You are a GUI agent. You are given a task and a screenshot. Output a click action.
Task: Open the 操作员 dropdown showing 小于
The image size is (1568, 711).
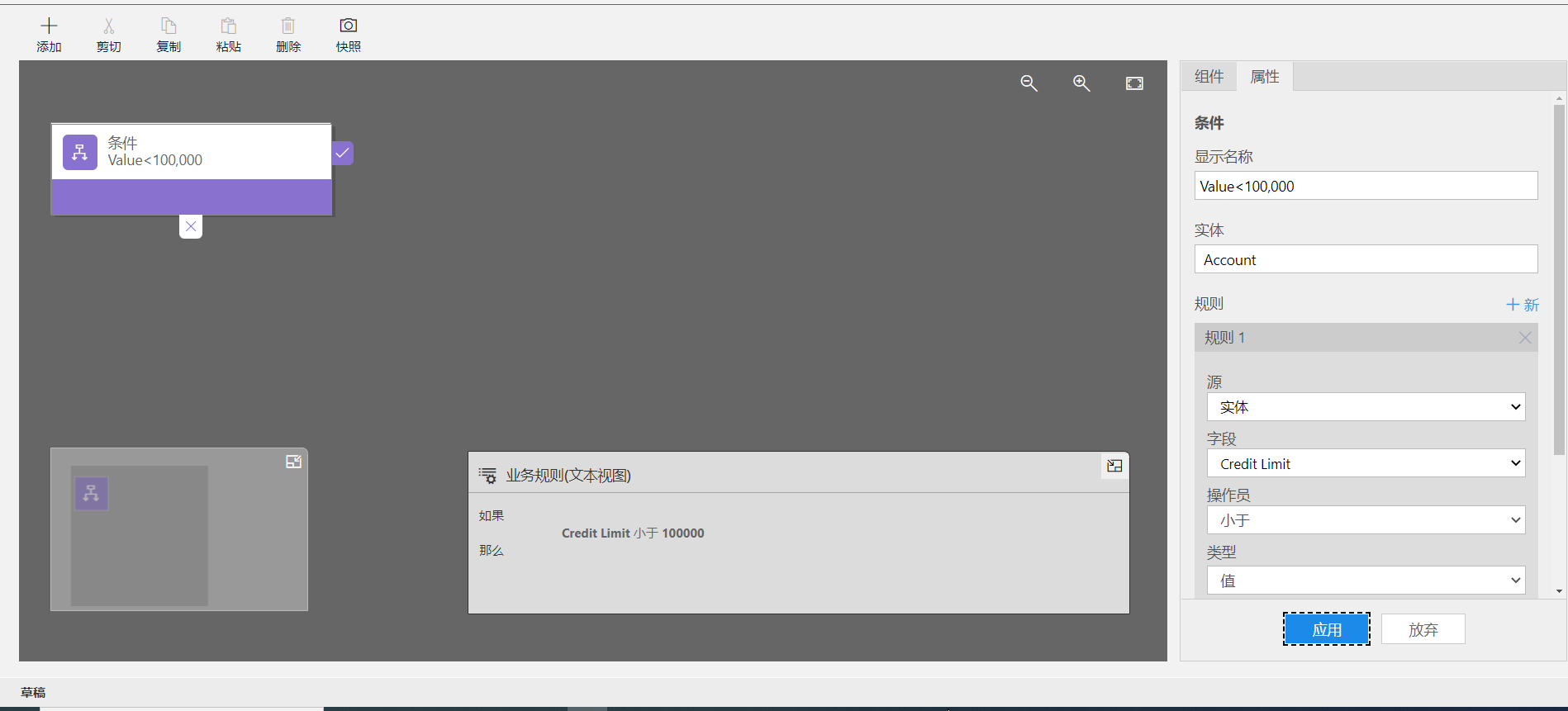click(1366, 520)
